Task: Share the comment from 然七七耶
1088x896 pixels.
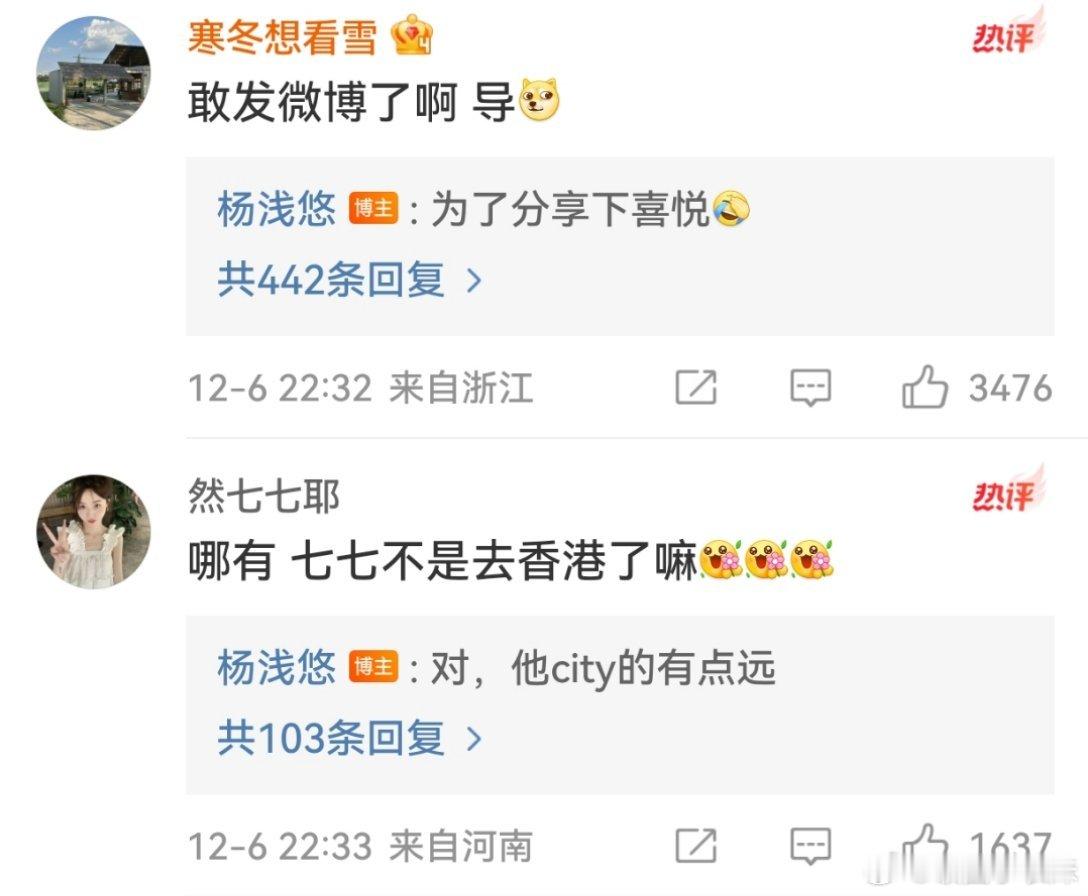Action: (x=696, y=845)
